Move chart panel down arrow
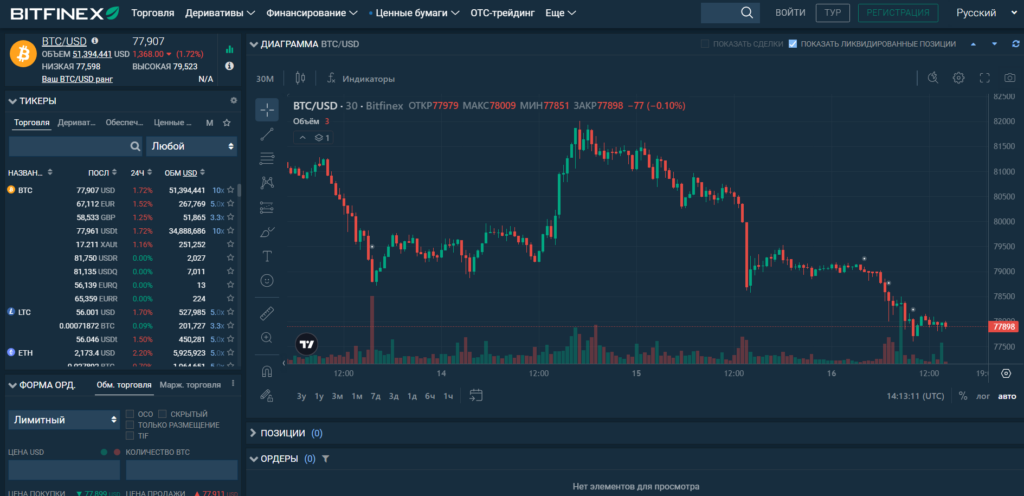This screenshot has height=496, width=1024. click(x=994, y=44)
